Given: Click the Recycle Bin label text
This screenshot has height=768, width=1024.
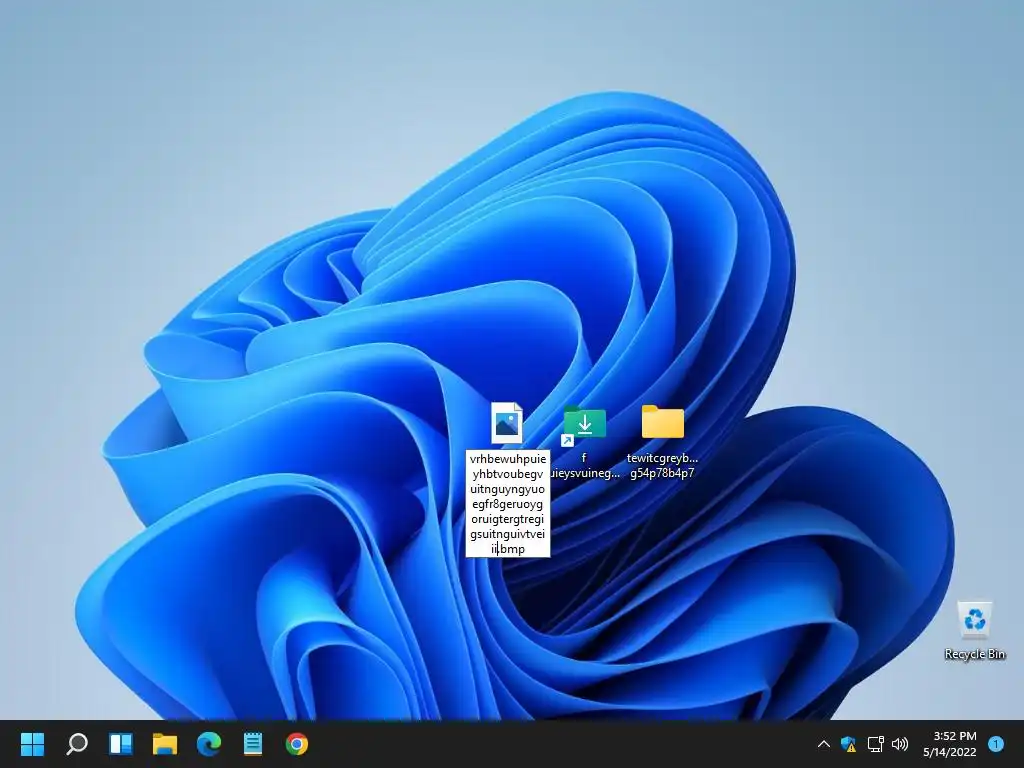Looking at the screenshot, I should (x=974, y=654).
